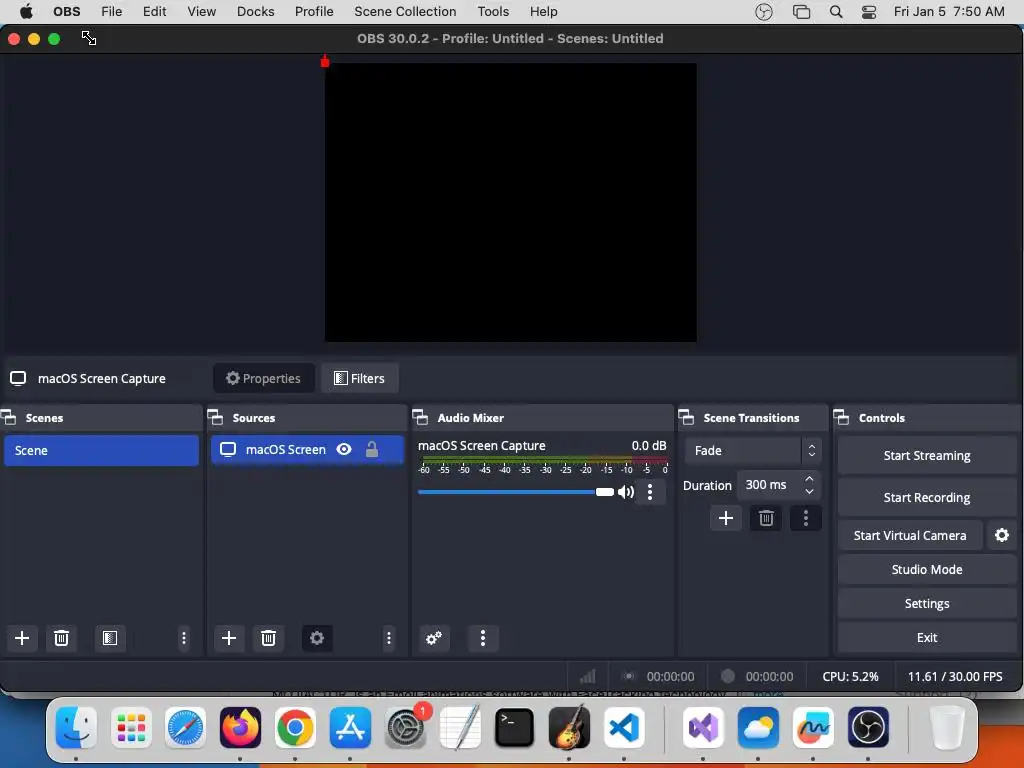The width and height of the screenshot is (1024, 768).
Task: Open the Scene Collection menu
Action: [x=405, y=12]
